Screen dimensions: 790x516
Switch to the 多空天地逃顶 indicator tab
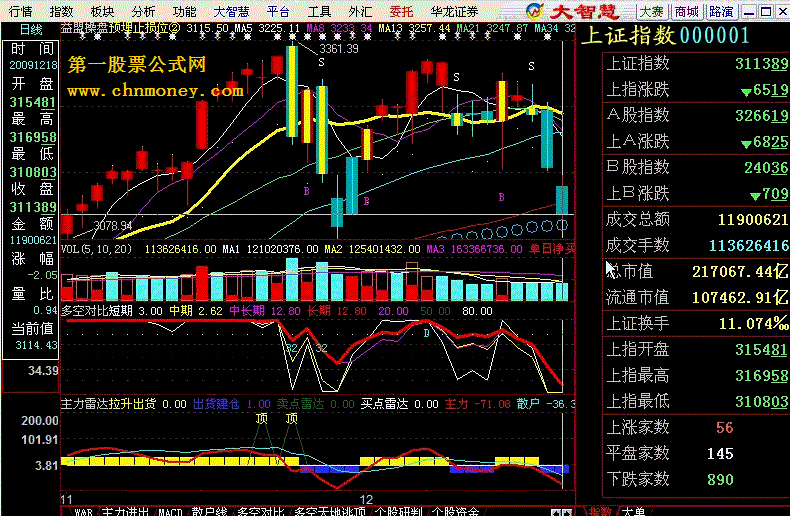pyautogui.click(x=330, y=511)
